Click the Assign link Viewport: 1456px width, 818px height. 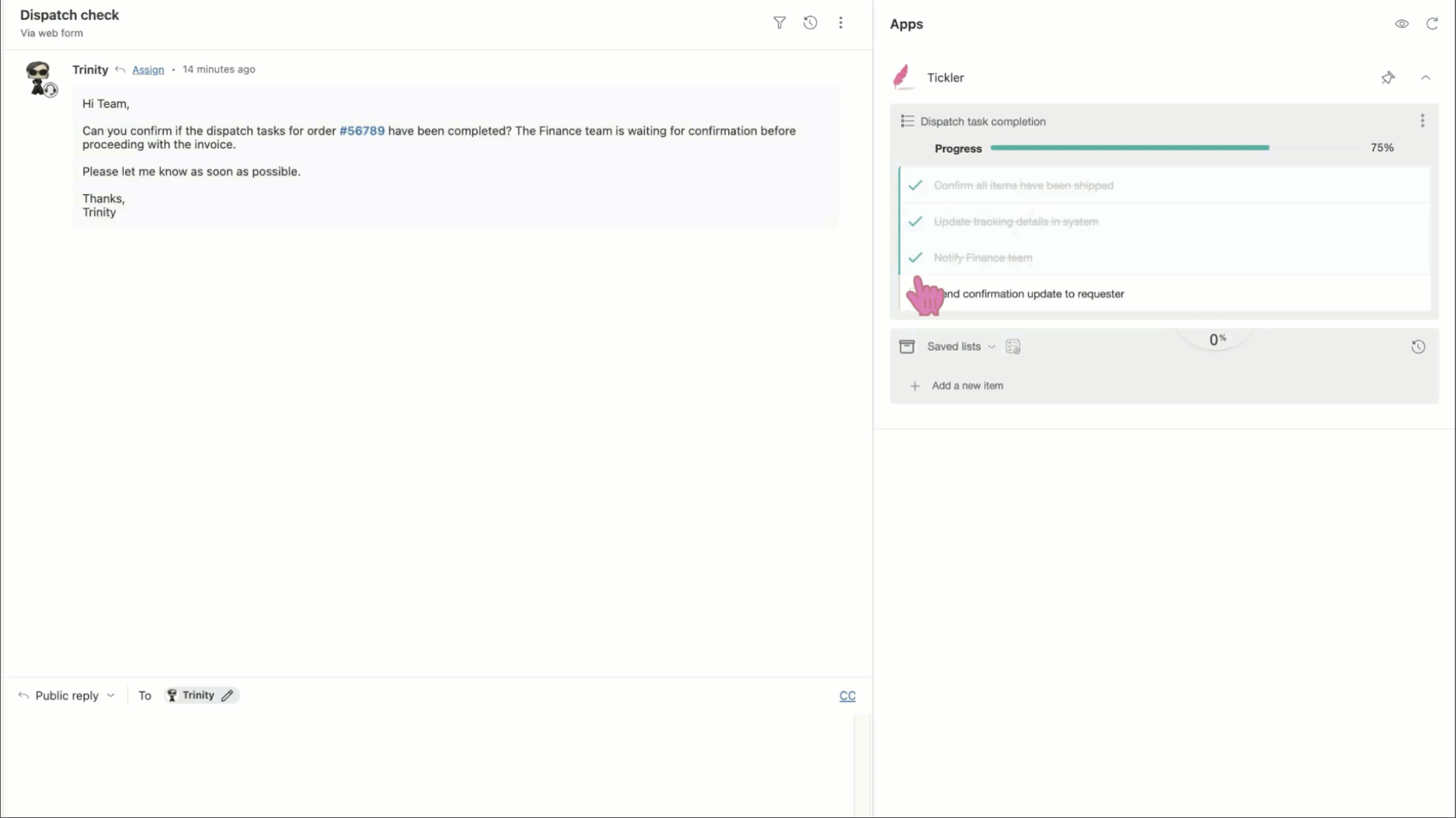pos(147,70)
